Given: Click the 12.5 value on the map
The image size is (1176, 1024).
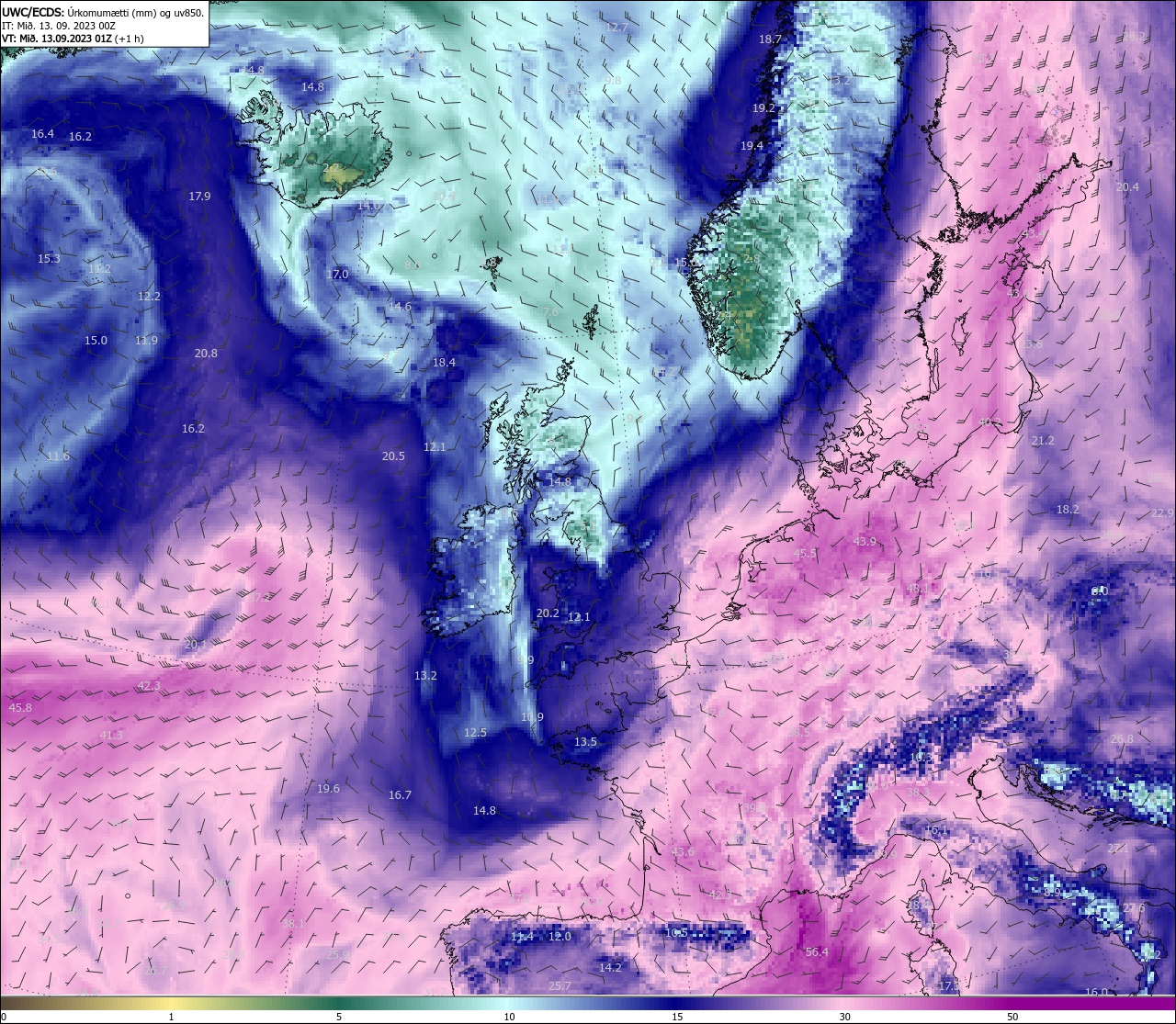Looking at the screenshot, I should point(475,732).
